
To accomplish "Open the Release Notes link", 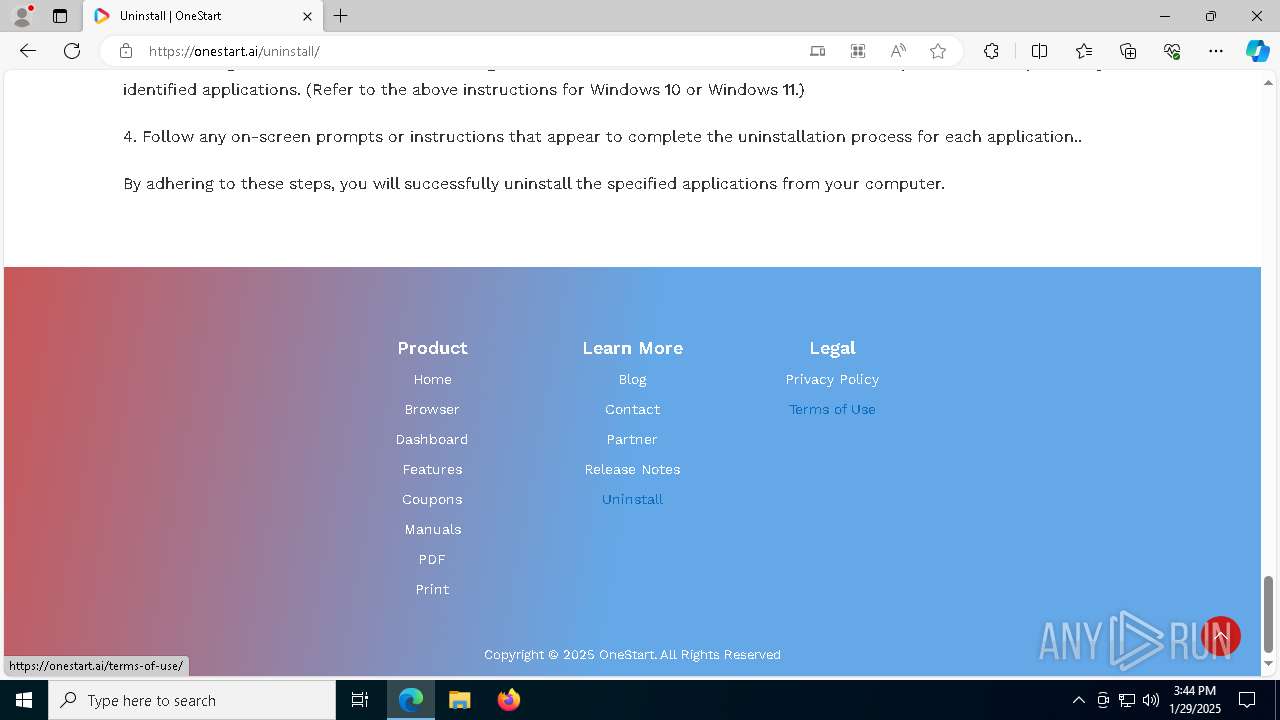I will tap(632, 469).
